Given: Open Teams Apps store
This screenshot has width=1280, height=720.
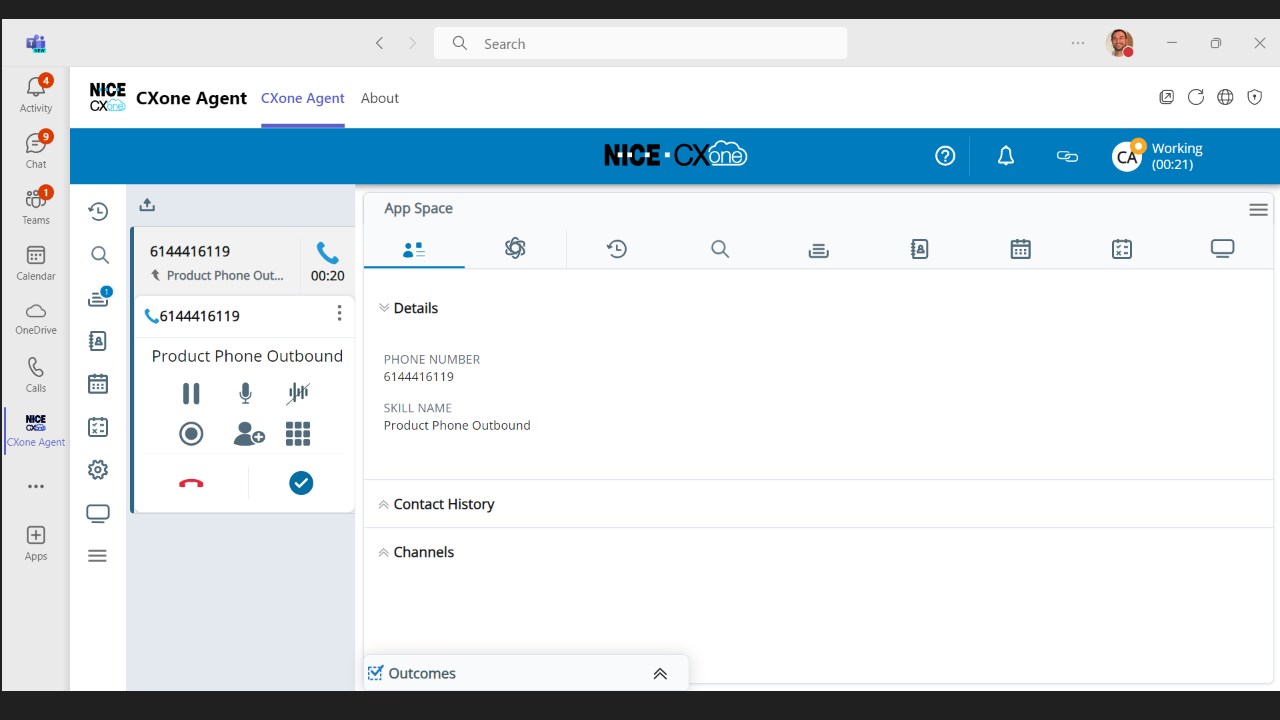Looking at the screenshot, I should pos(36,543).
